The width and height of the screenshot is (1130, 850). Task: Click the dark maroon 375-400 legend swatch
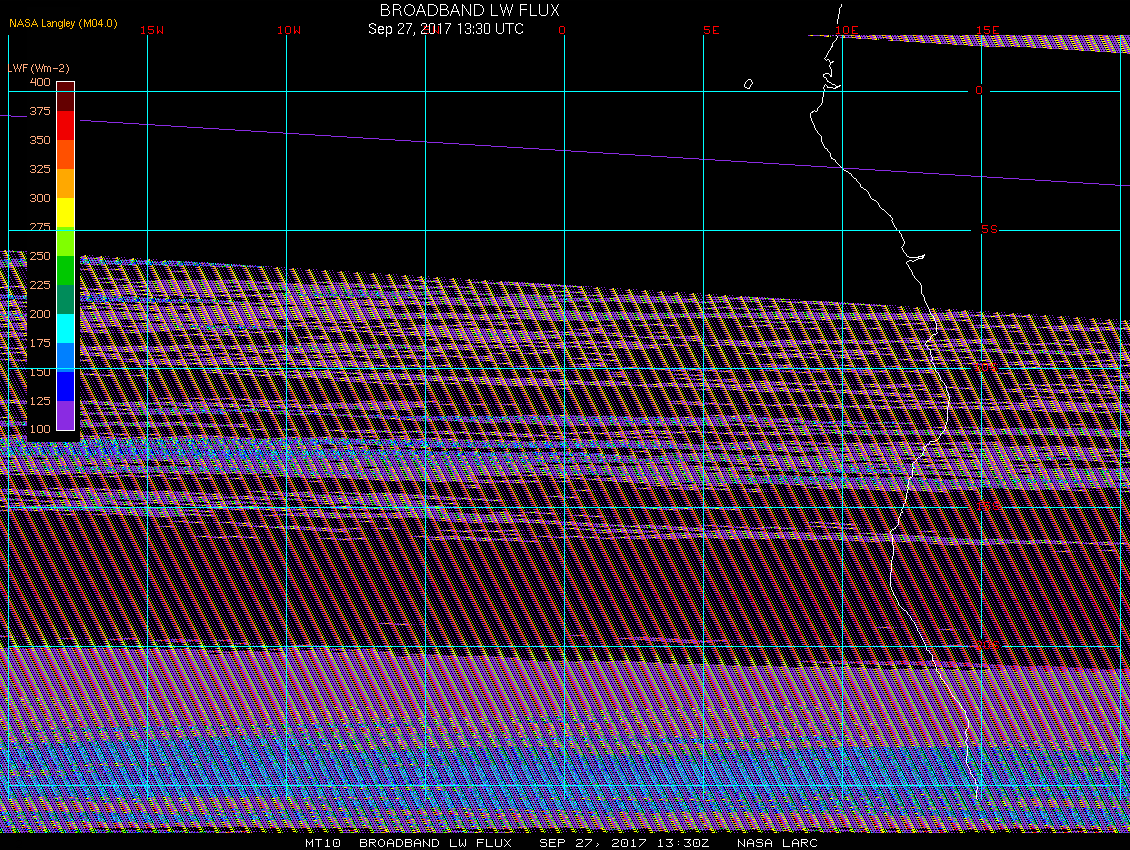click(66, 97)
